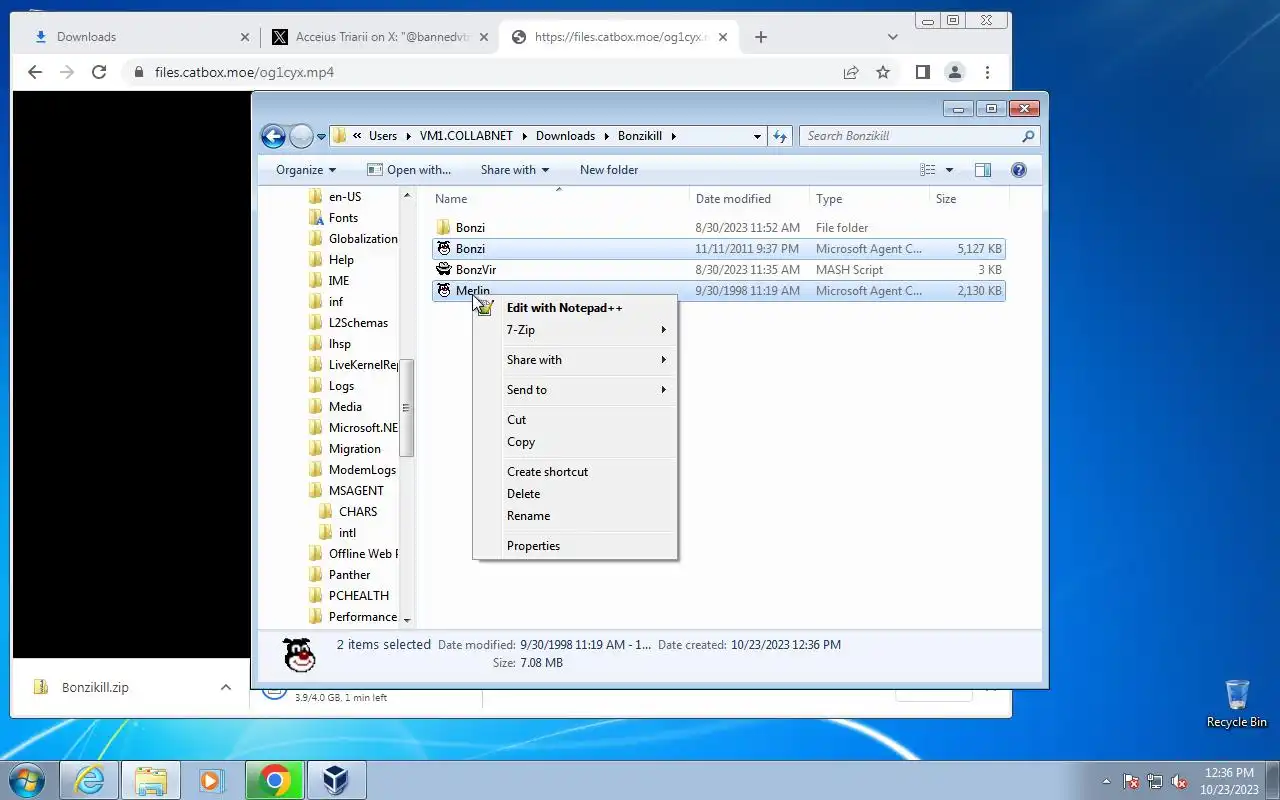Change view using the views icon
The width and height of the screenshot is (1280, 800).
[928, 170]
